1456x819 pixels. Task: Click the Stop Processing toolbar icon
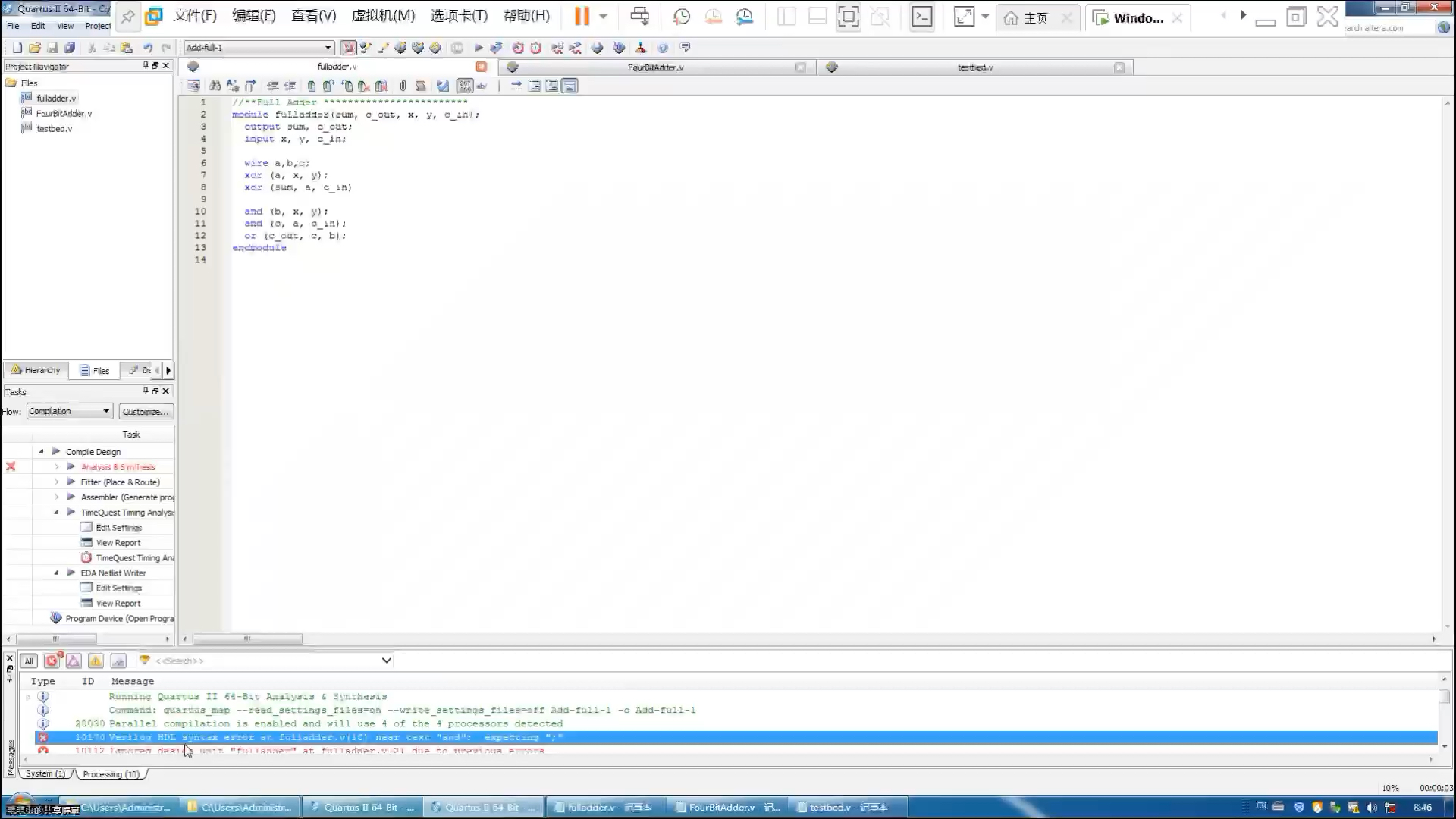point(457,48)
